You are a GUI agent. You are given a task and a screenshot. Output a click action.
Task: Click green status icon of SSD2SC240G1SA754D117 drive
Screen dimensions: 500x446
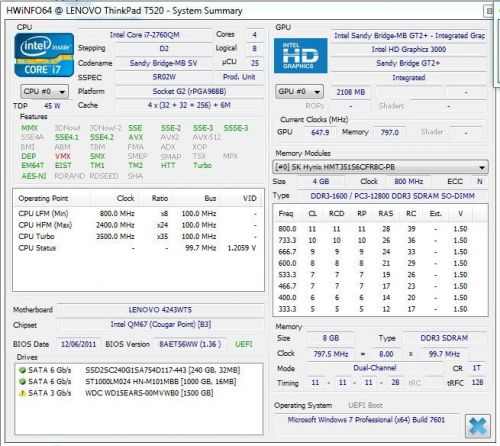tap(22, 370)
